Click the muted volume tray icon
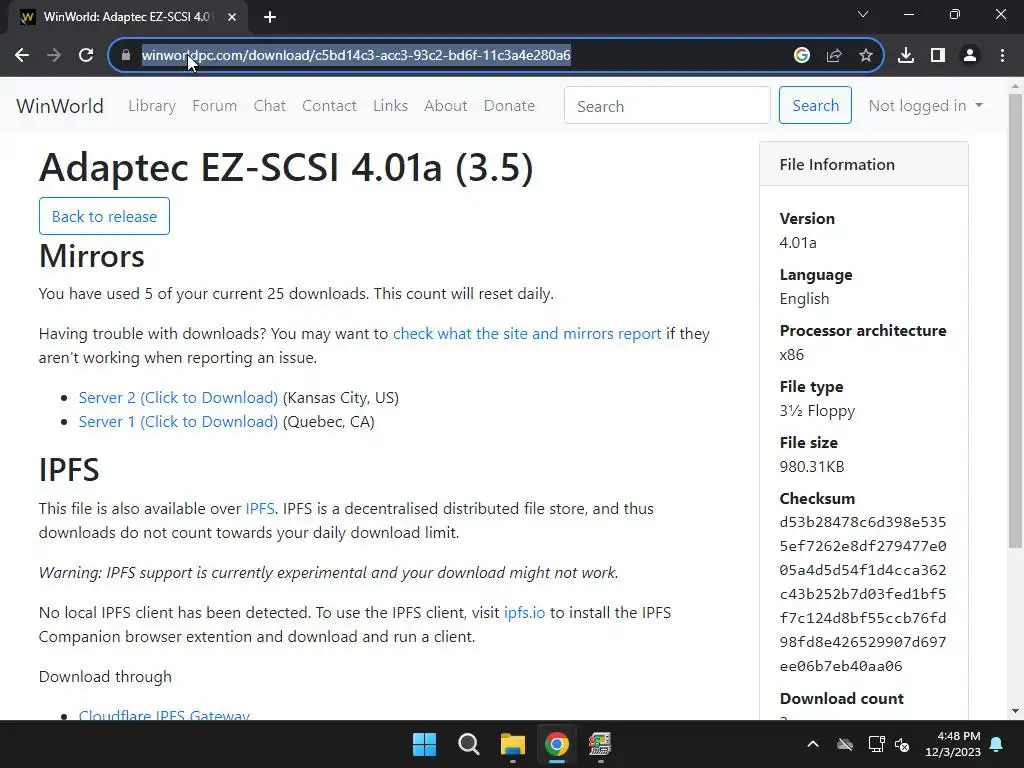This screenshot has width=1024, height=768. (903, 744)
